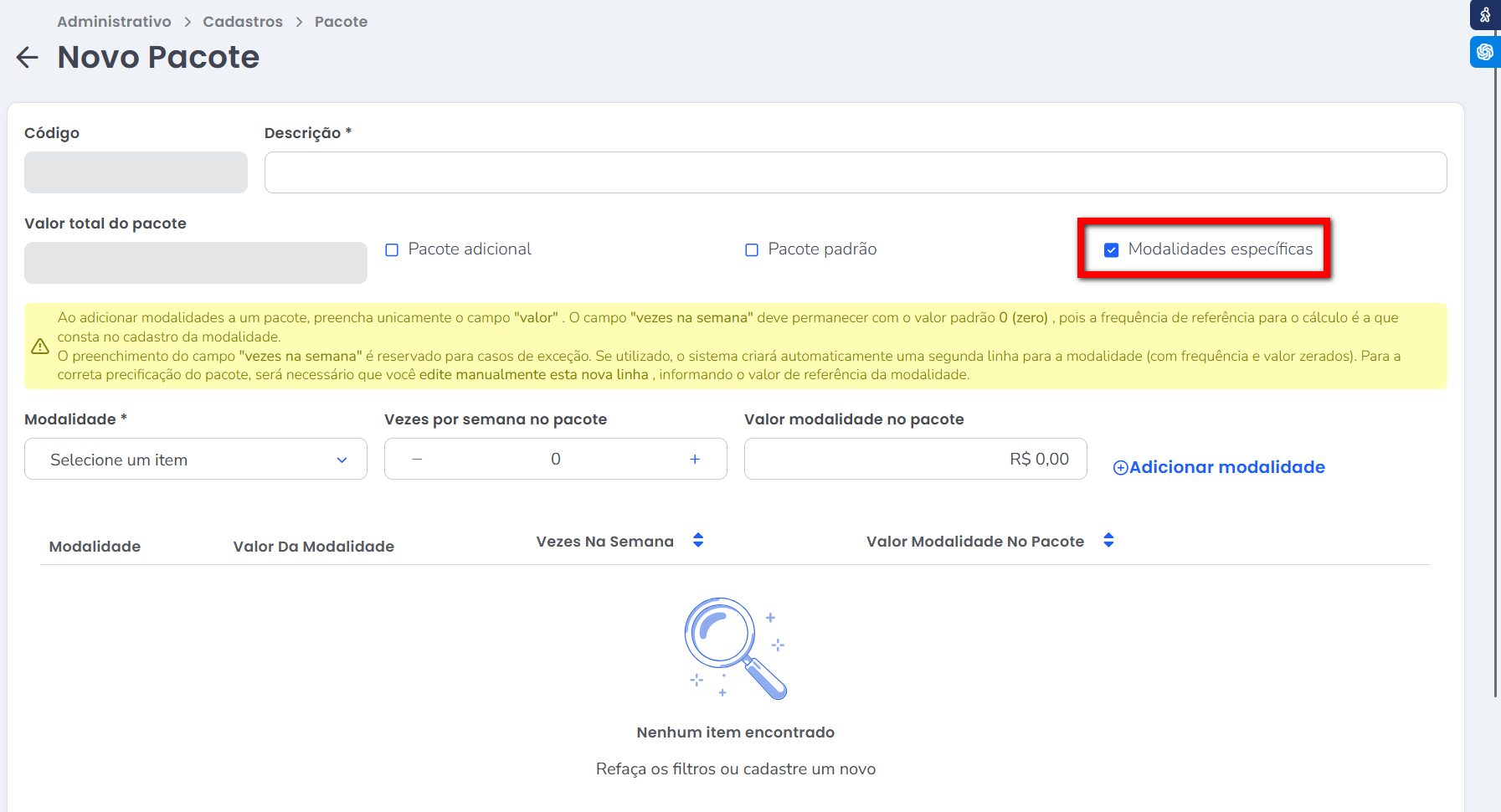The image size is (1501, 812).
Task: Uncheck the Modalidades específicas checkbox
Action: pos(1112,249)
